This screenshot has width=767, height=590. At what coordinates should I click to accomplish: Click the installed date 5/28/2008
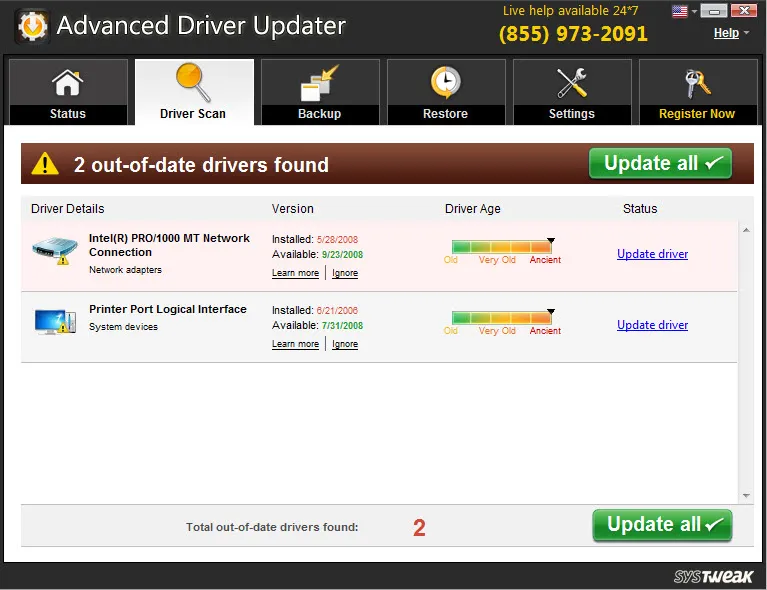point(338,239)
